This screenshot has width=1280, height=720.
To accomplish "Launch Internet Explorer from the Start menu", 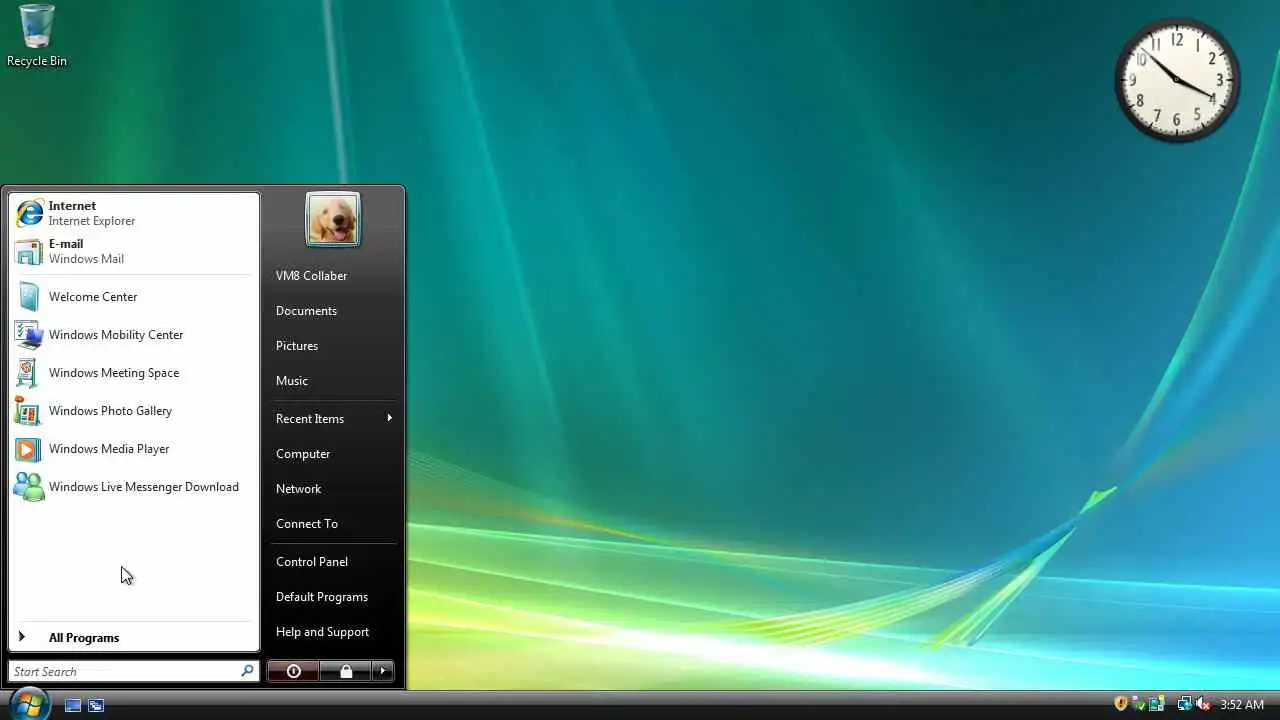I will 134,213.
